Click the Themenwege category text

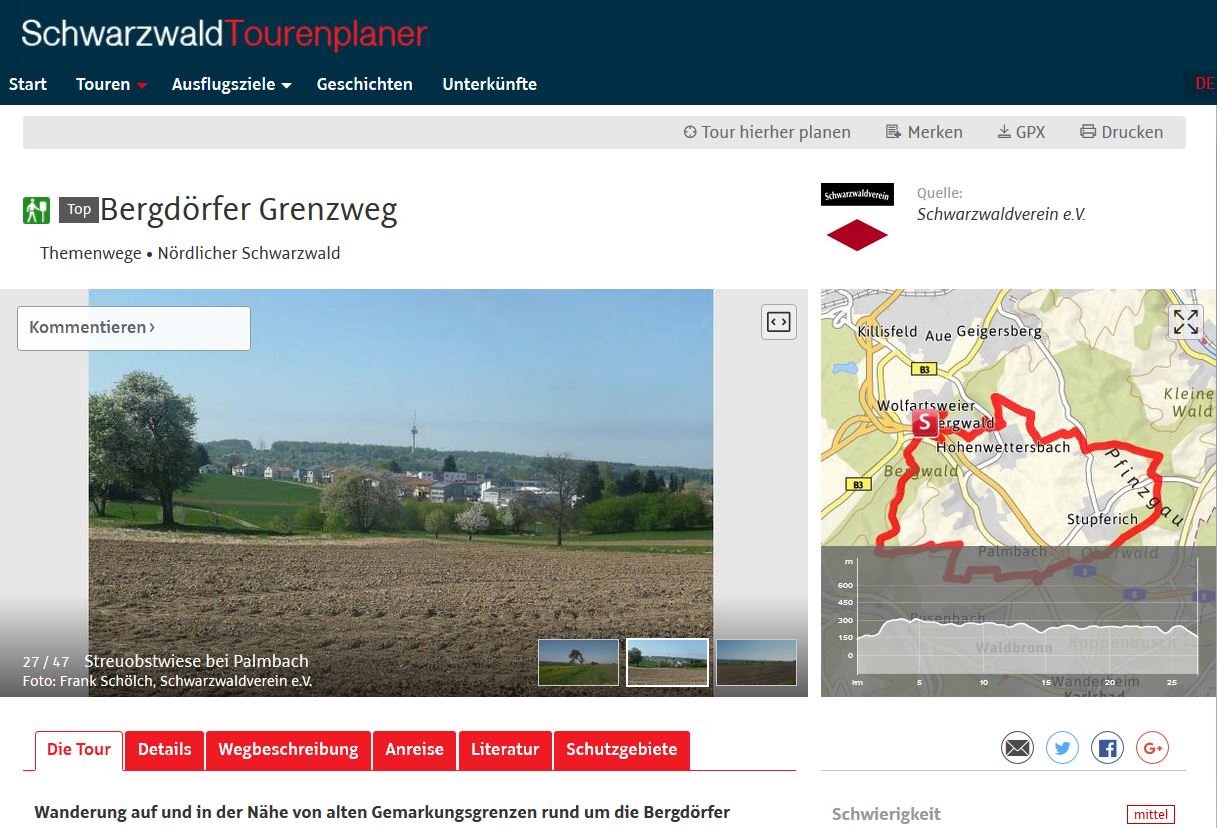click(x=91, y=253)
